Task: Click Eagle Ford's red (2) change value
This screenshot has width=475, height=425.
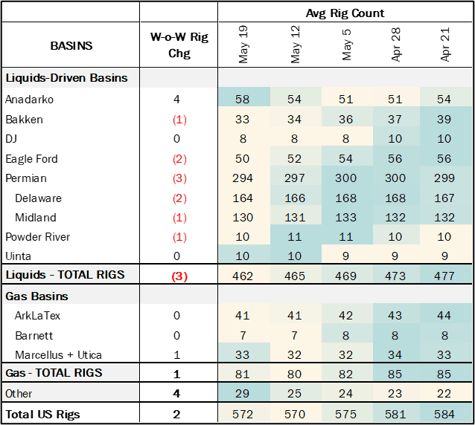Action: (x=179, y=159)
